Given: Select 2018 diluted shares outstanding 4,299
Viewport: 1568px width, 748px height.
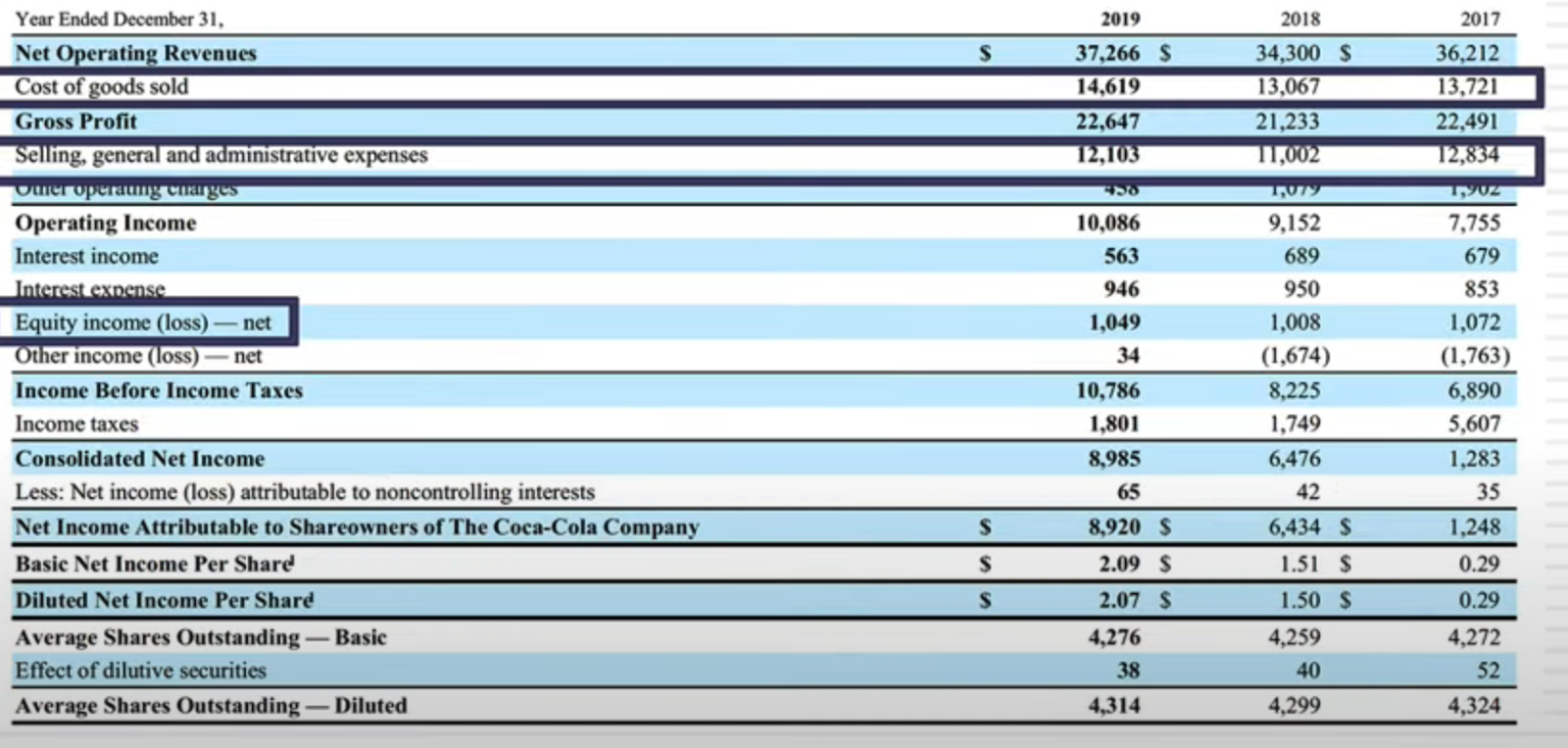Looking at the screenshot, I should tap(1294, 706).
